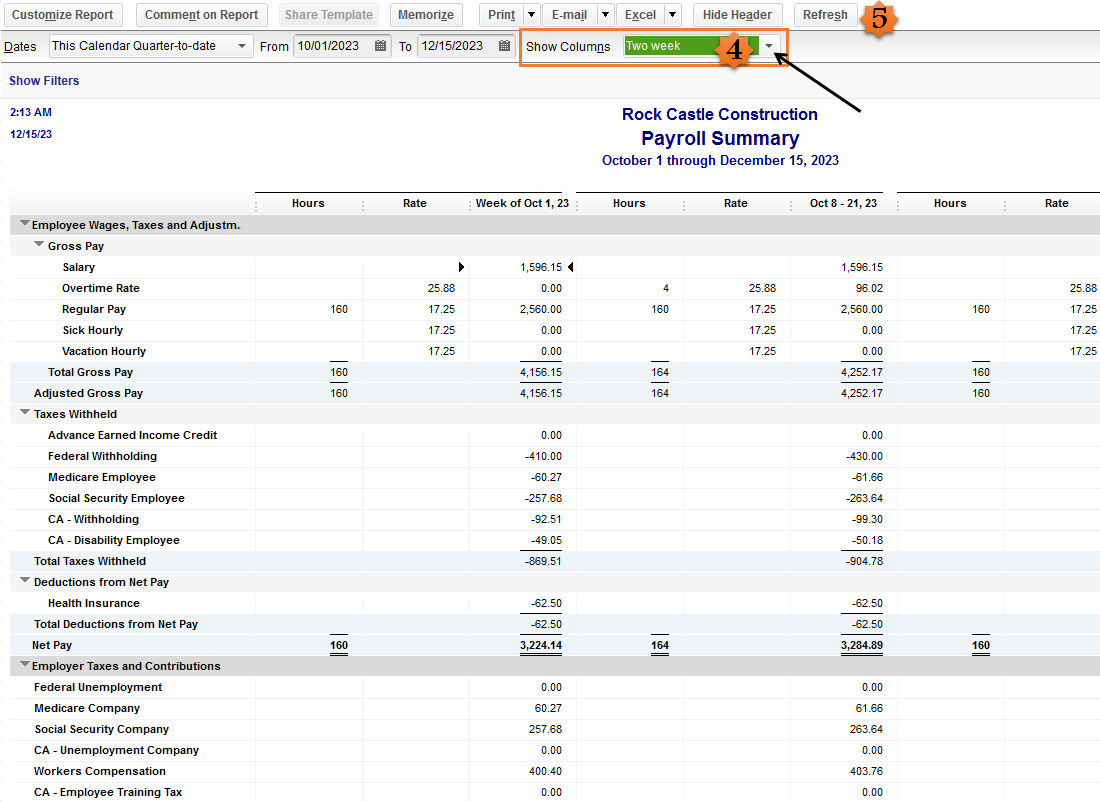This screenshot has height=802, width=1100.
Task: Click Workers Compensation value 400.40
Action: 545,772
